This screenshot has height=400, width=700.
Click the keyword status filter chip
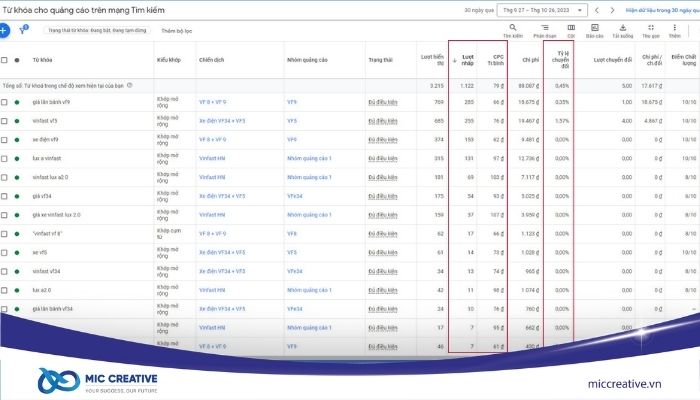pos(97,30)
